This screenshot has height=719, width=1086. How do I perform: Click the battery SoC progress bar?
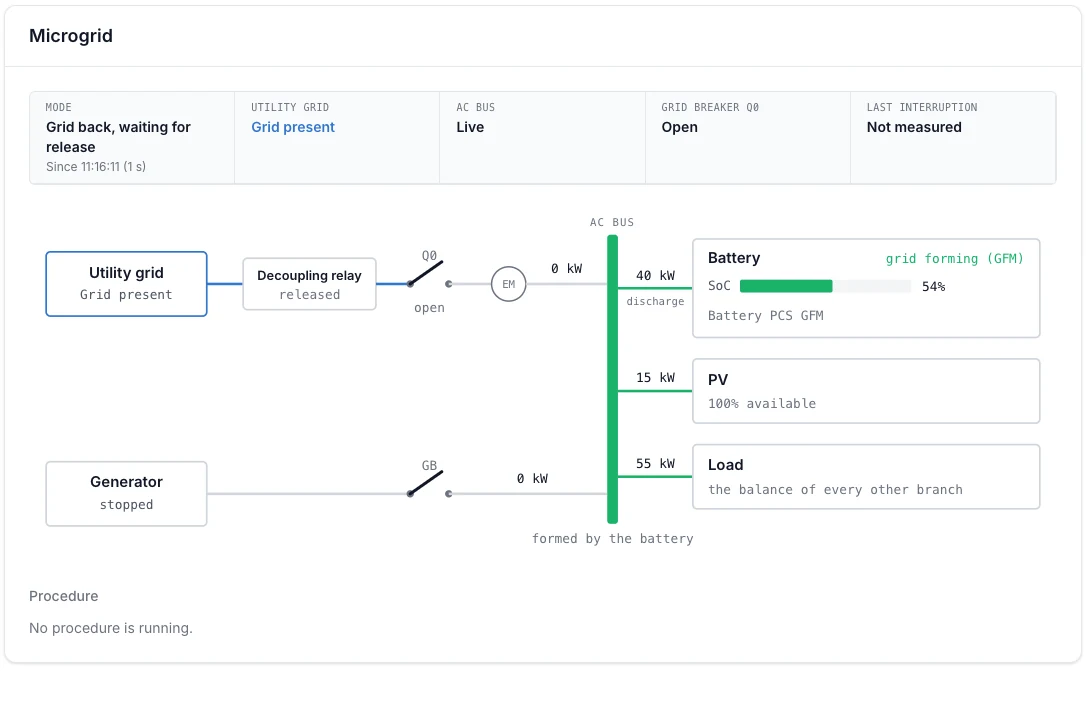click(x=825, y=286)
